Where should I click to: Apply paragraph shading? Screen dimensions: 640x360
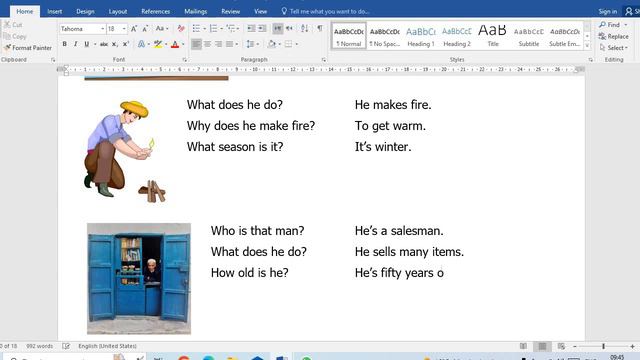click(x=271, y=44)
